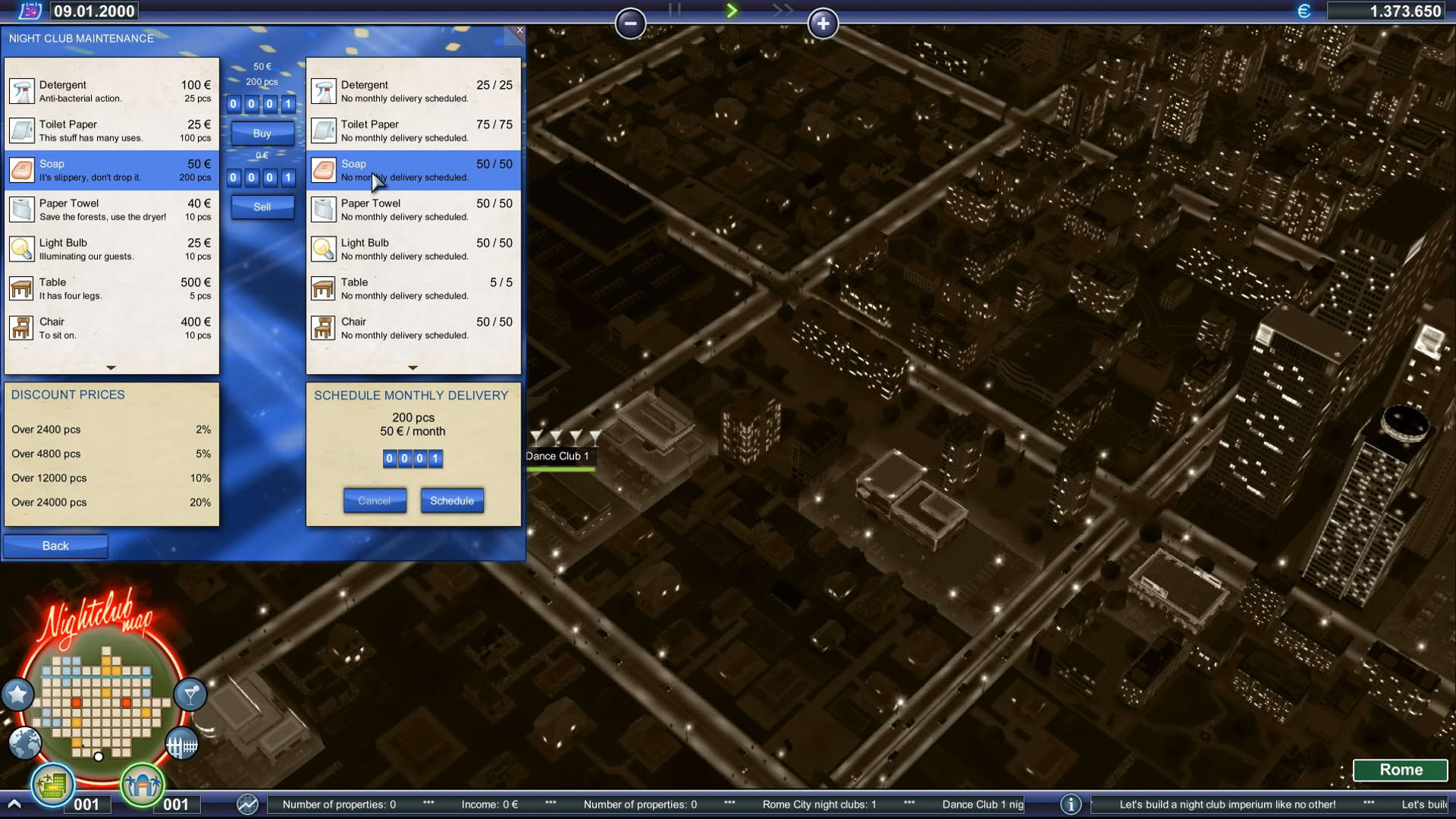Click the Rome city label

[x=1401, y=770]
